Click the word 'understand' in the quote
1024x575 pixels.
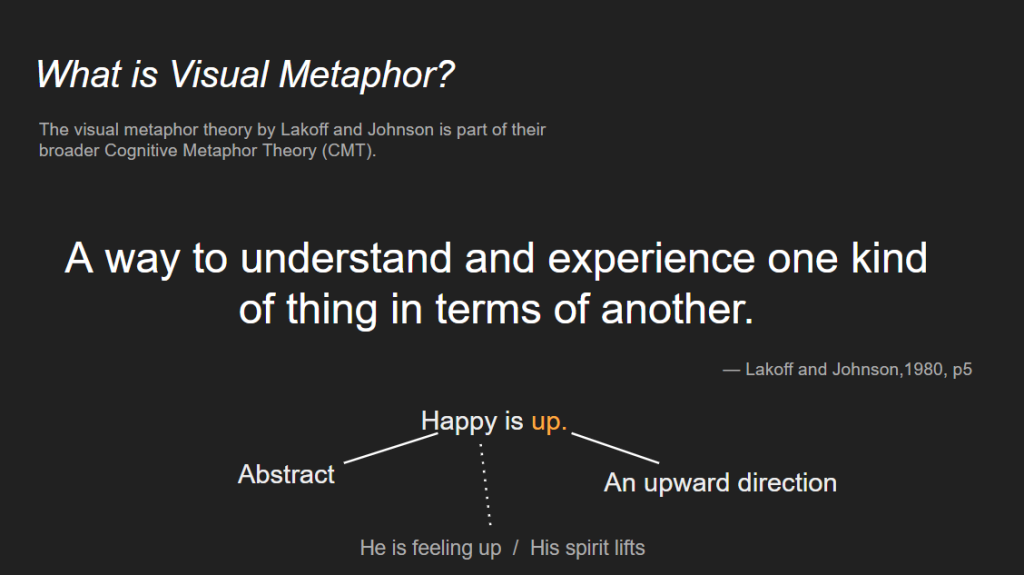345,258
